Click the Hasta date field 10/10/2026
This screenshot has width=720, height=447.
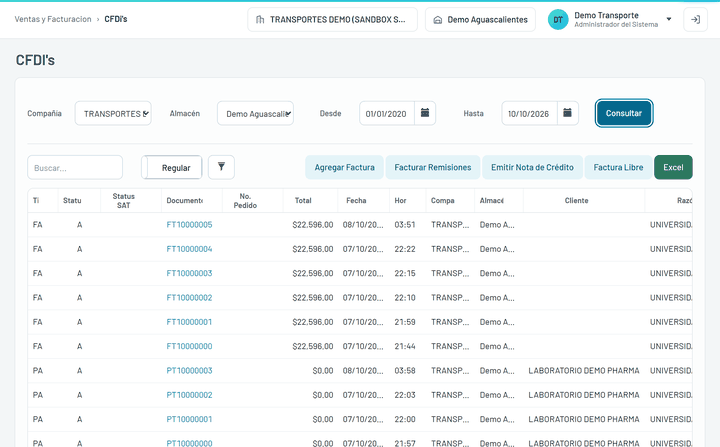click(x=529, y=113)
